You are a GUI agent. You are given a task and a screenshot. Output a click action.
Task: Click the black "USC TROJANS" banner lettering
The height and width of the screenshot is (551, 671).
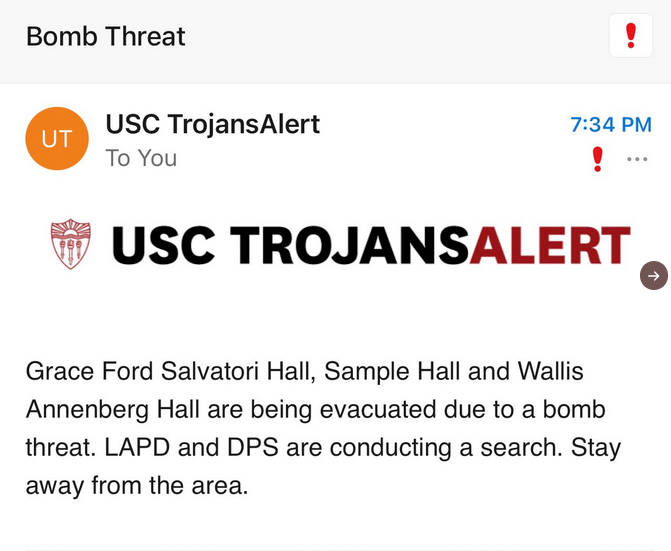tap(290, 245)
